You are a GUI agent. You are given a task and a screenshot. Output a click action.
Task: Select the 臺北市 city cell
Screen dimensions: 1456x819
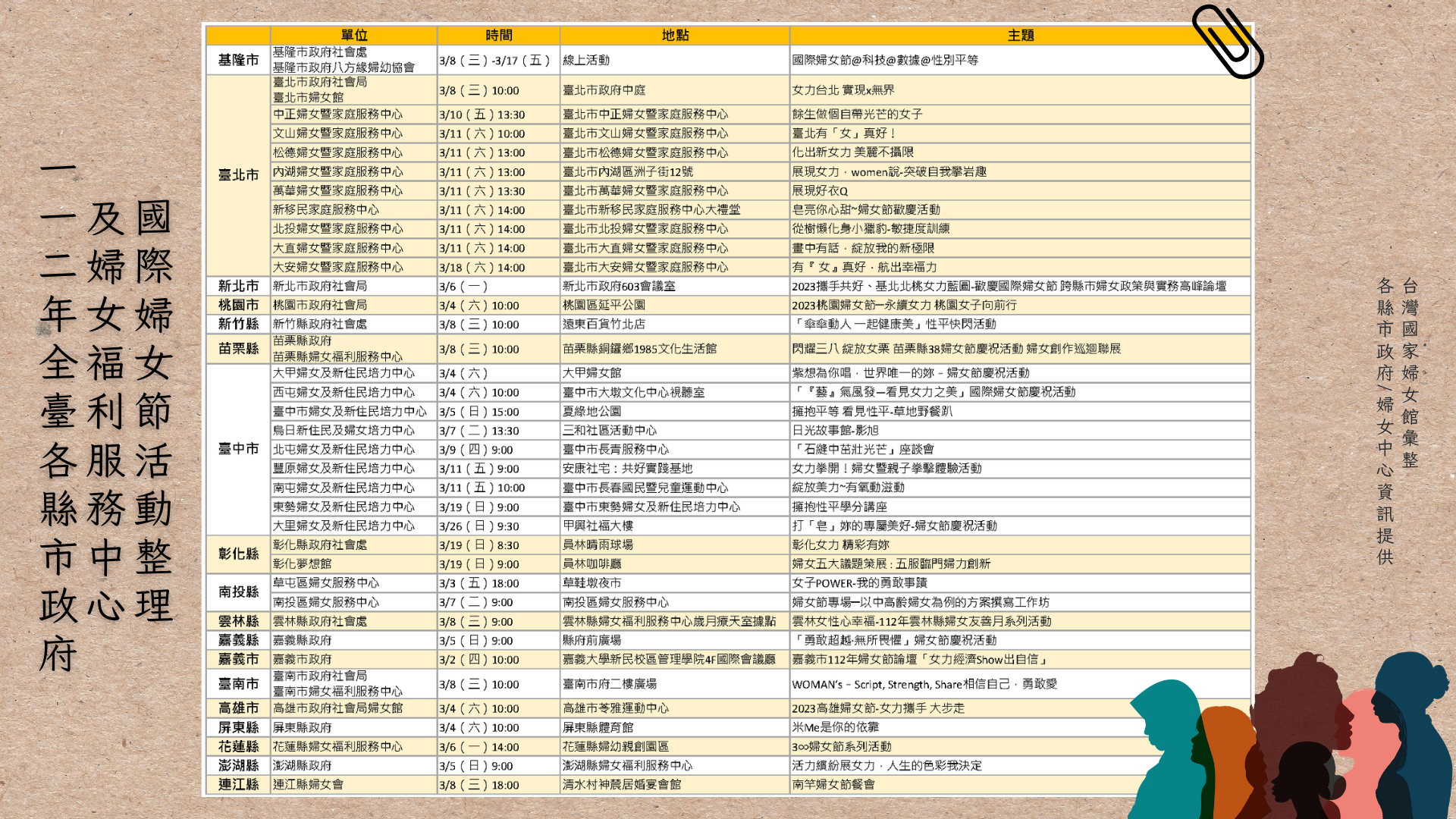pyautogui.click(x=238, y=175)
